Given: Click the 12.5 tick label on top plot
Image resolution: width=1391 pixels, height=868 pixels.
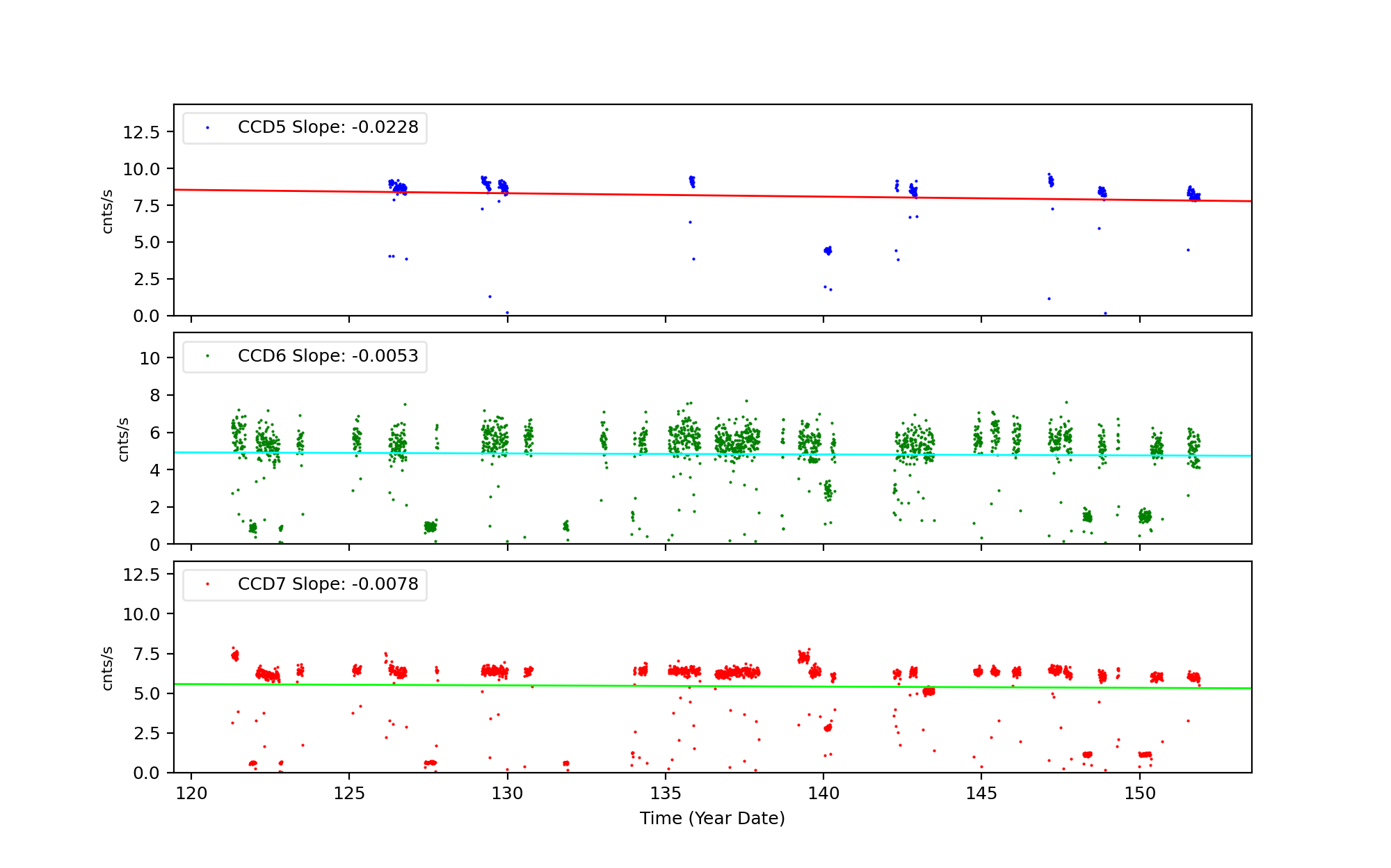Looking at the screenshot, I should coord(141,132).
